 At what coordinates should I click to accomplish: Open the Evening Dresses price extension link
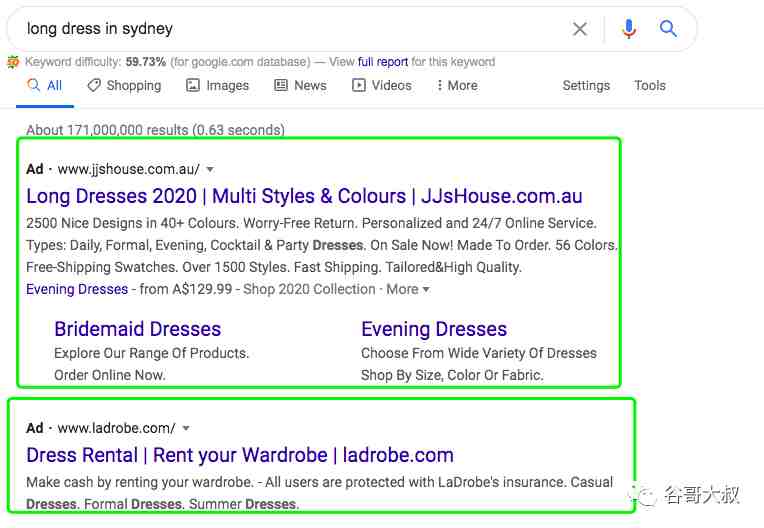(x=77, y=289)
